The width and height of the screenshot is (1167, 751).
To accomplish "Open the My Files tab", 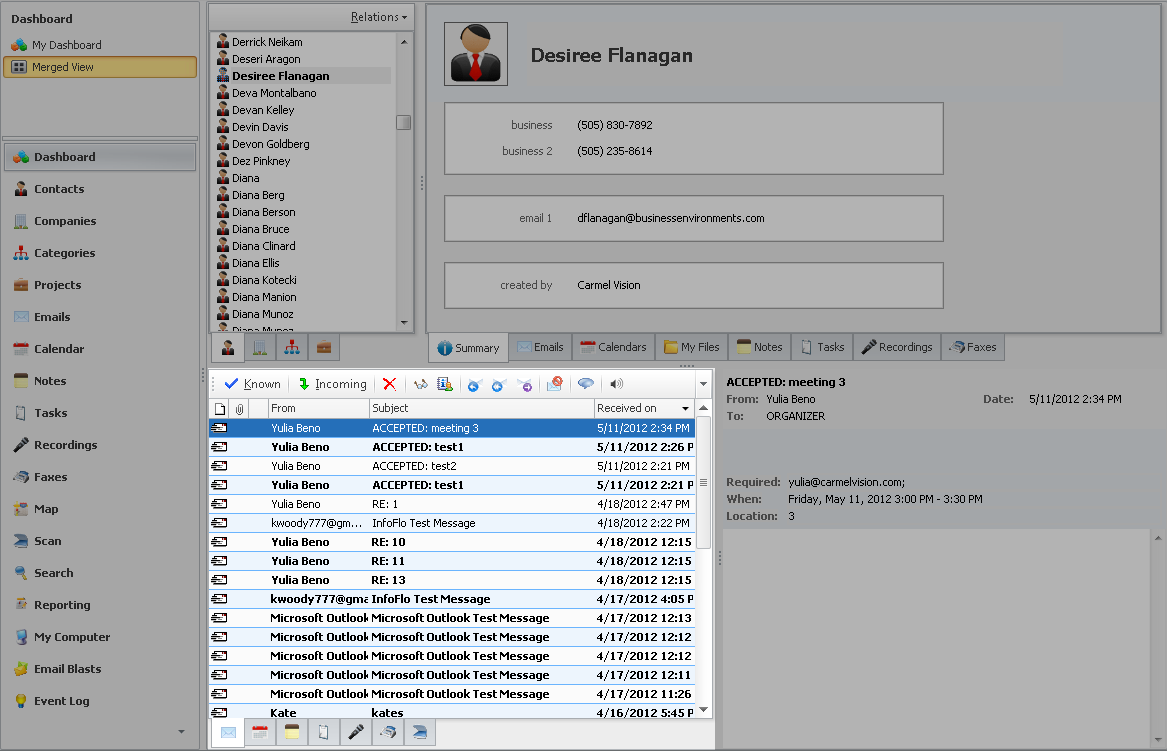I will click(x=691, y=347).
